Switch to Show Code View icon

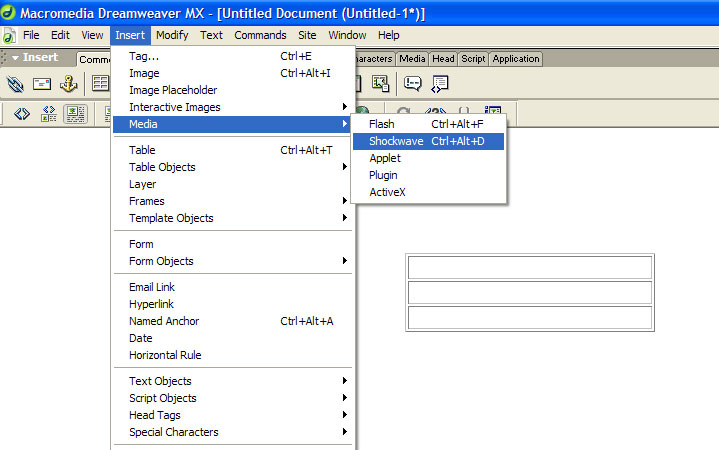22,114
